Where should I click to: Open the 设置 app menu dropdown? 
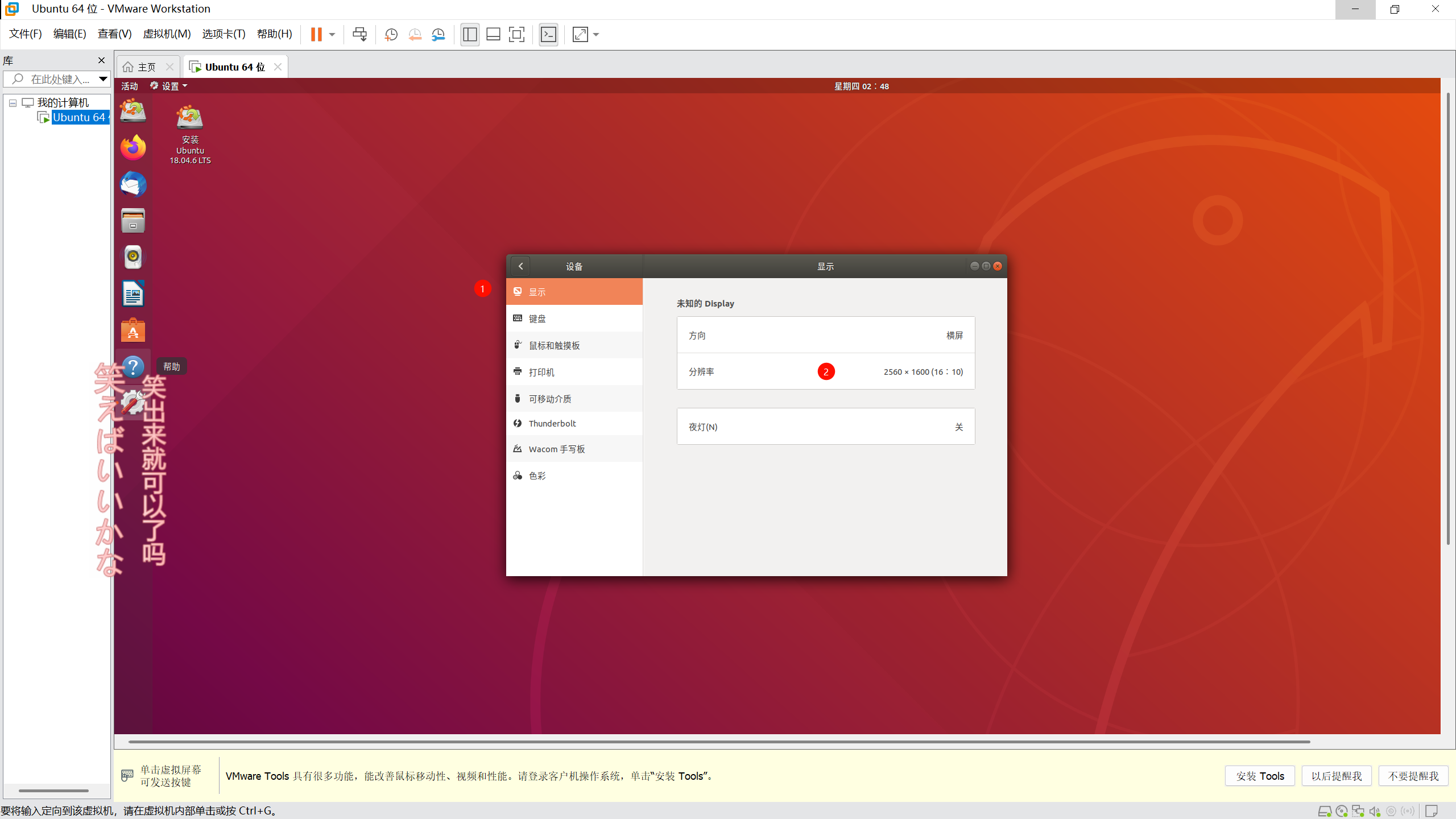pos(169,86)
